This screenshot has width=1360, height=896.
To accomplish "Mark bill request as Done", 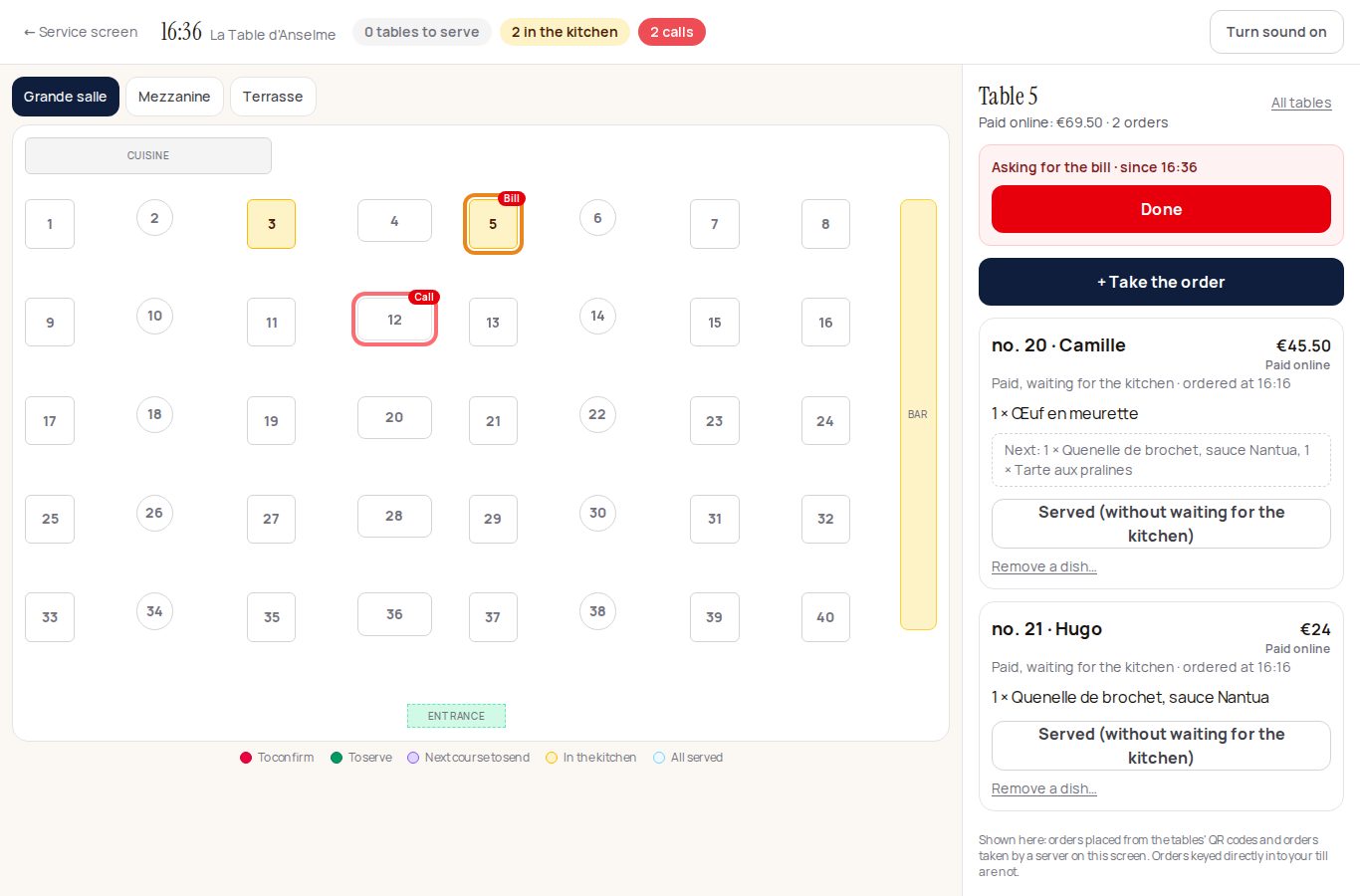I will pos(1161,209).
